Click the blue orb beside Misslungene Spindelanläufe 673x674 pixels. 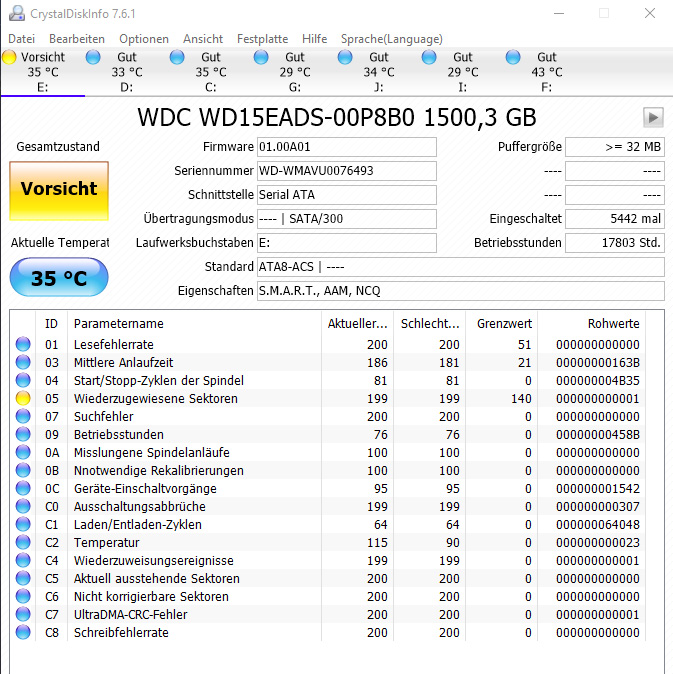[23, 452]
